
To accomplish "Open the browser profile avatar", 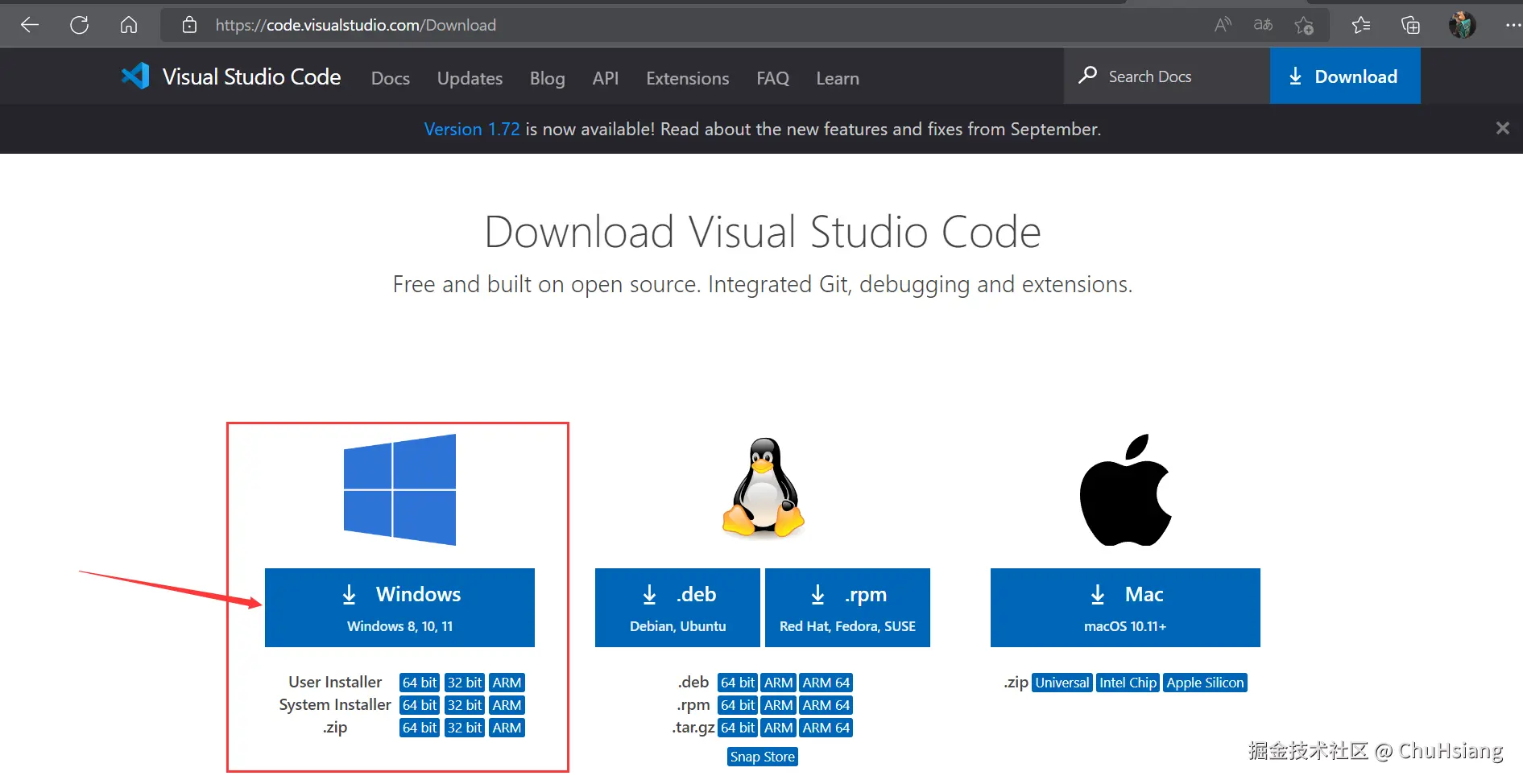I will 1462,25.
